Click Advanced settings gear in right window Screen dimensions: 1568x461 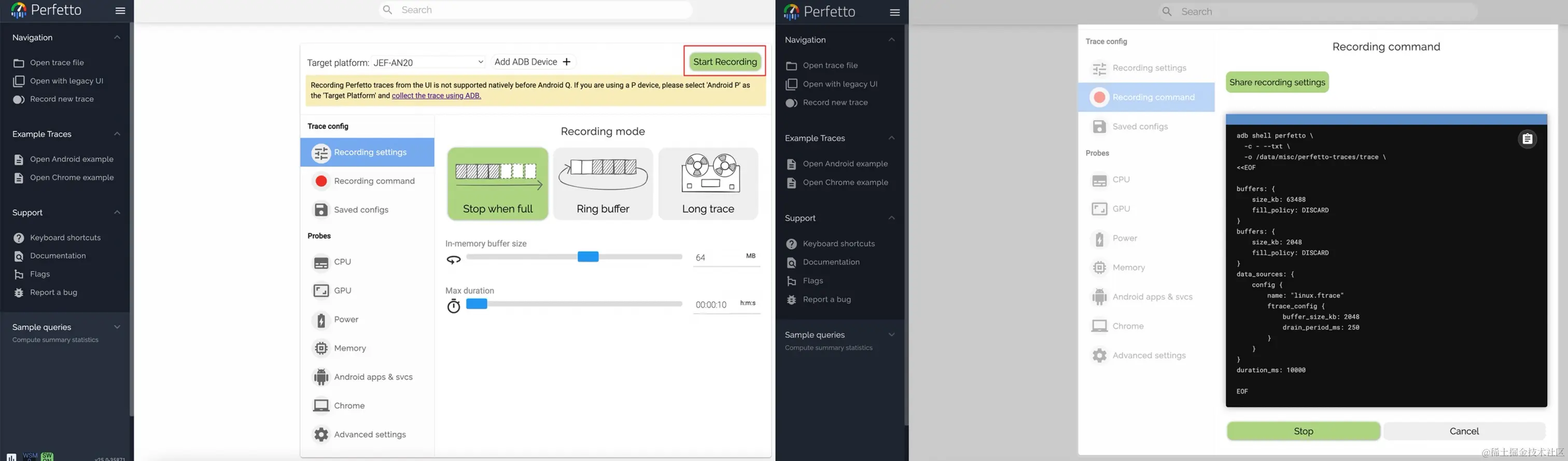1099,356
